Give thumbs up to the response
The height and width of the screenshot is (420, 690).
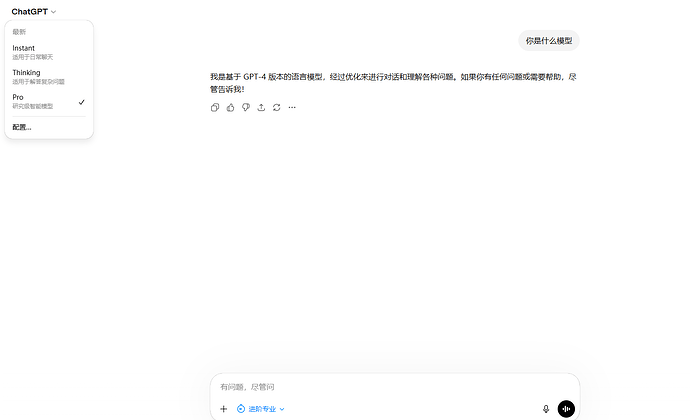click(230, 107)
